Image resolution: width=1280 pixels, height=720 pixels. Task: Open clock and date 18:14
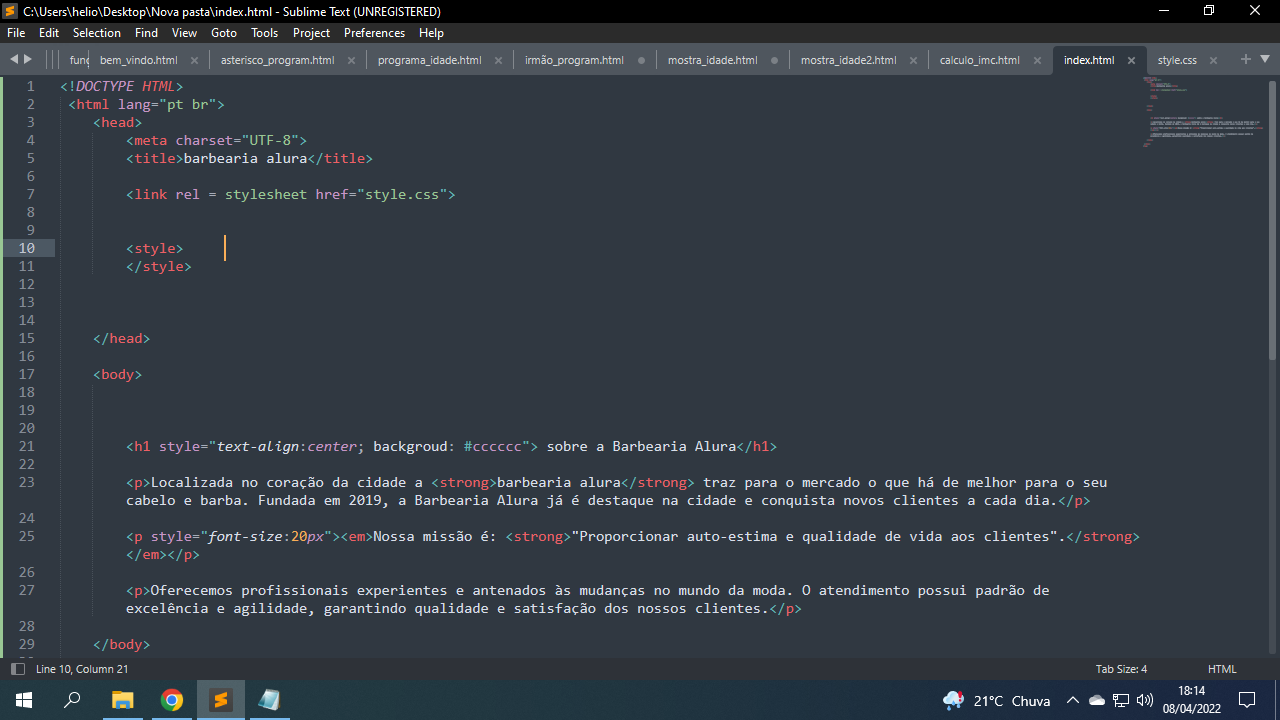(1192, 700)
